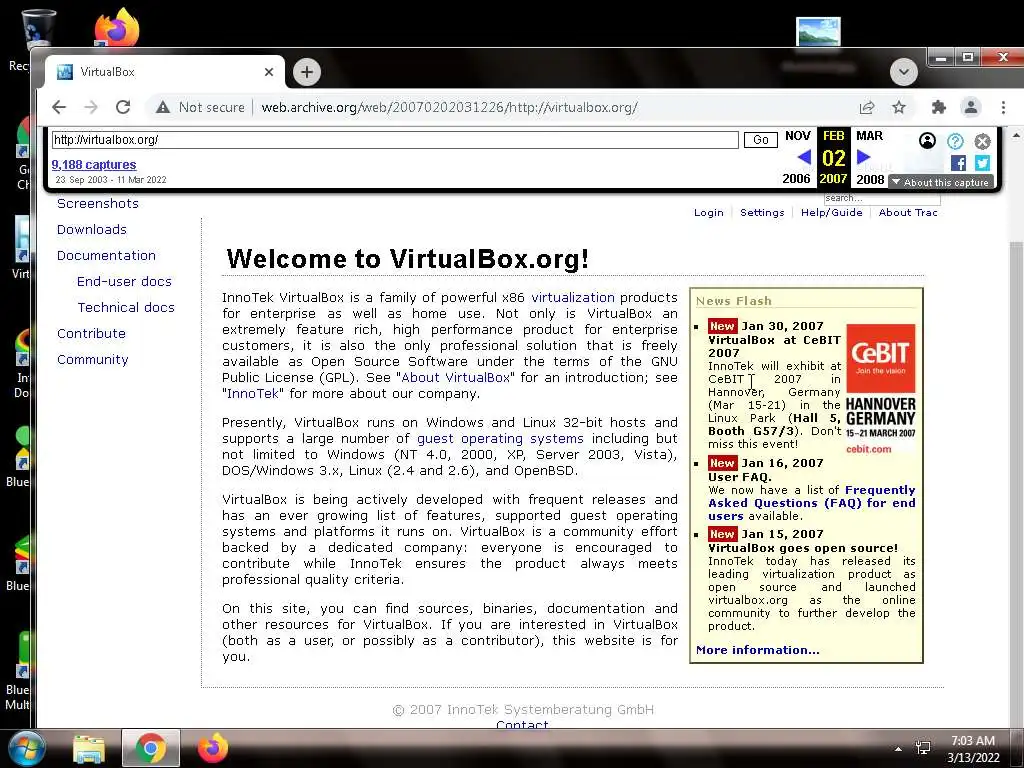Share capture on Twitter icon
The height and width of the screenshot is (768, 1024).
click(982, 163)
